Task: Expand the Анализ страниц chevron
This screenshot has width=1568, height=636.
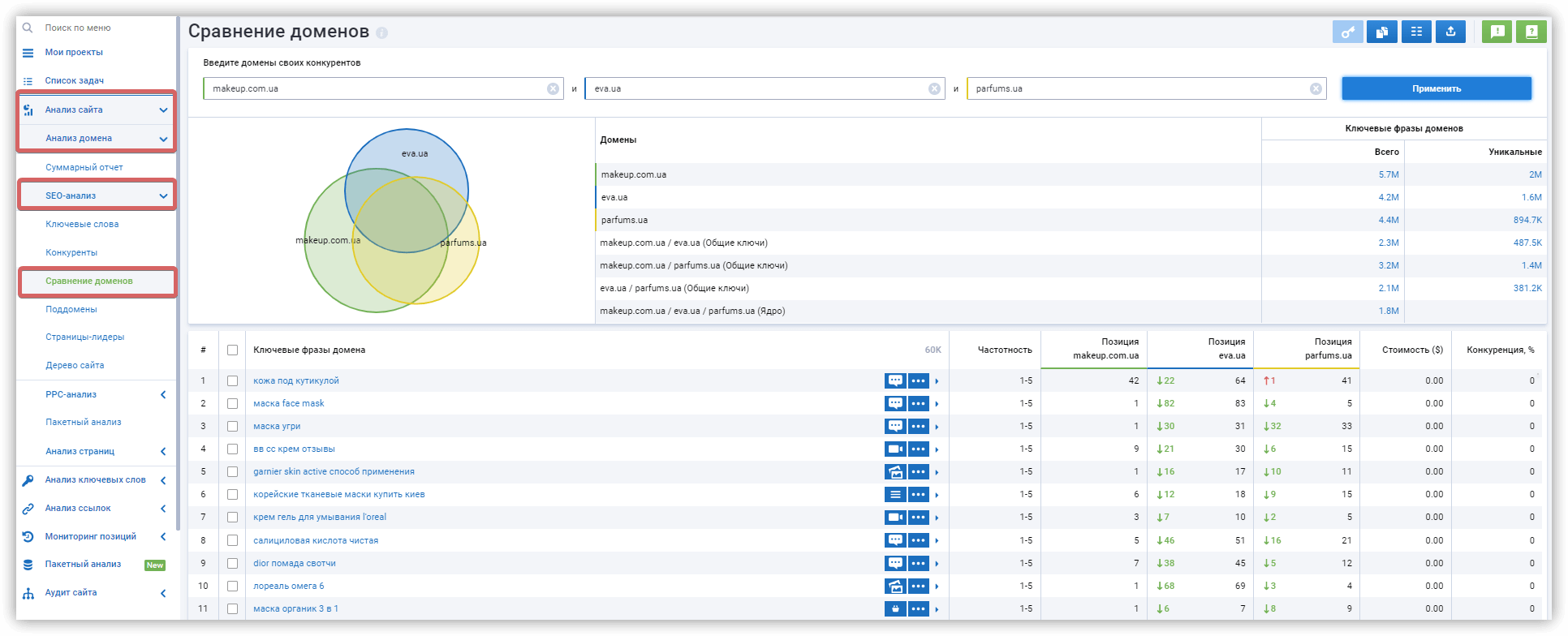Action: click(x=163, y=452)
